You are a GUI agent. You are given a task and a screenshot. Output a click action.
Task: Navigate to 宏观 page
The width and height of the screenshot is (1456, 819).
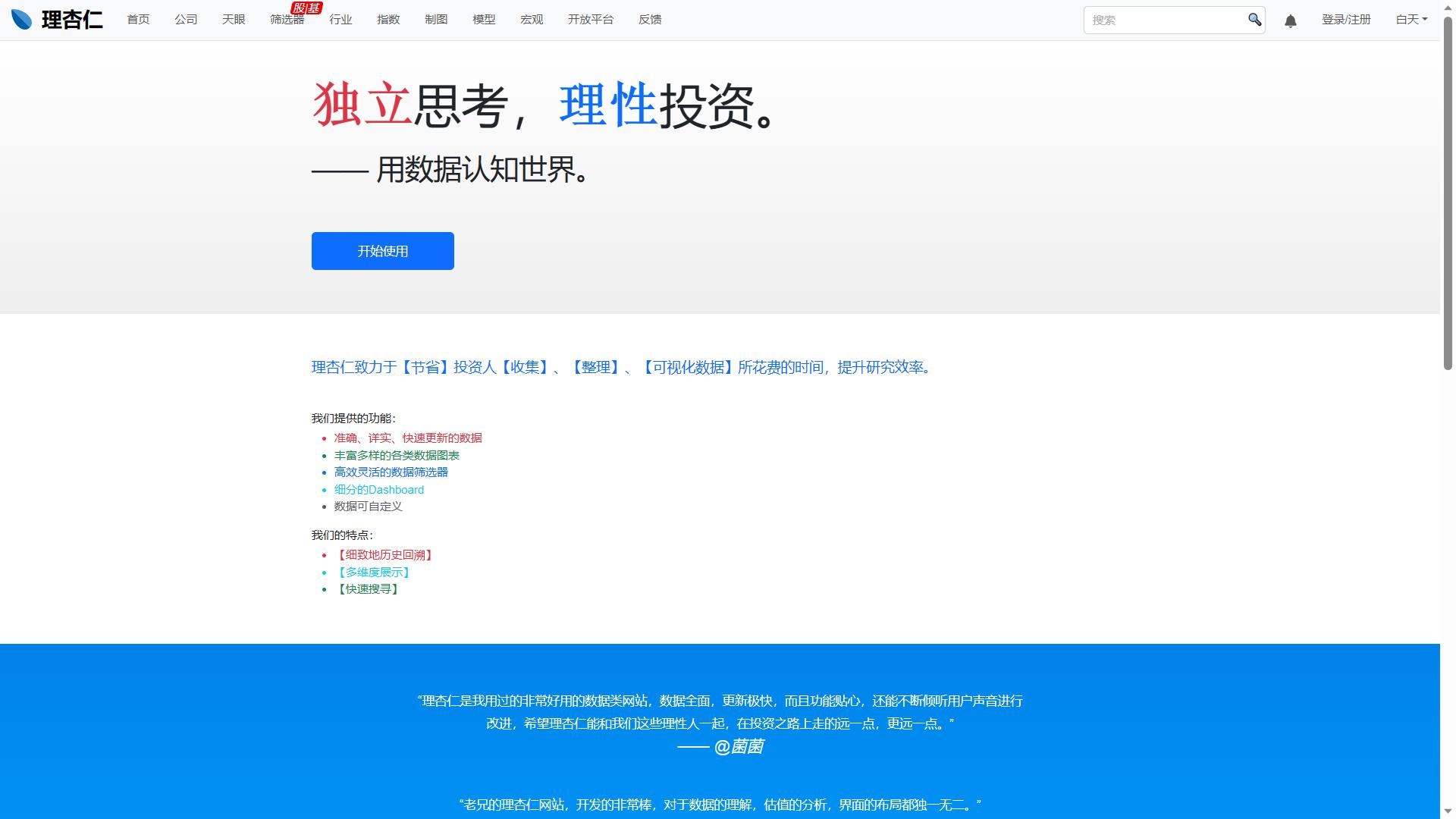[531, 20]
